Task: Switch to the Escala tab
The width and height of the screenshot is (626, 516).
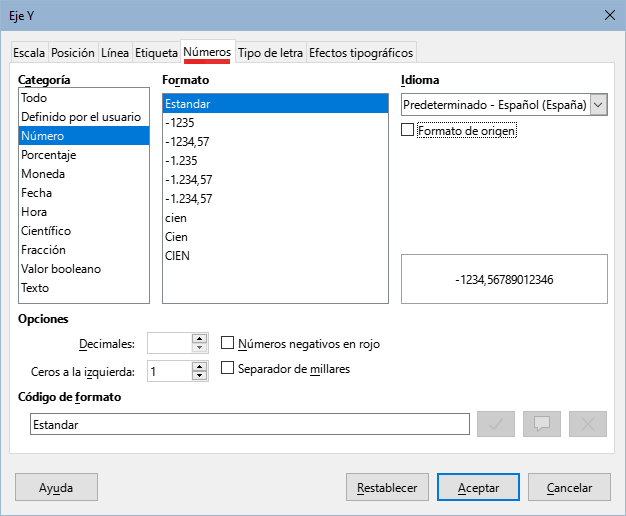Action: pyautogui.click(x=29, y=53)
